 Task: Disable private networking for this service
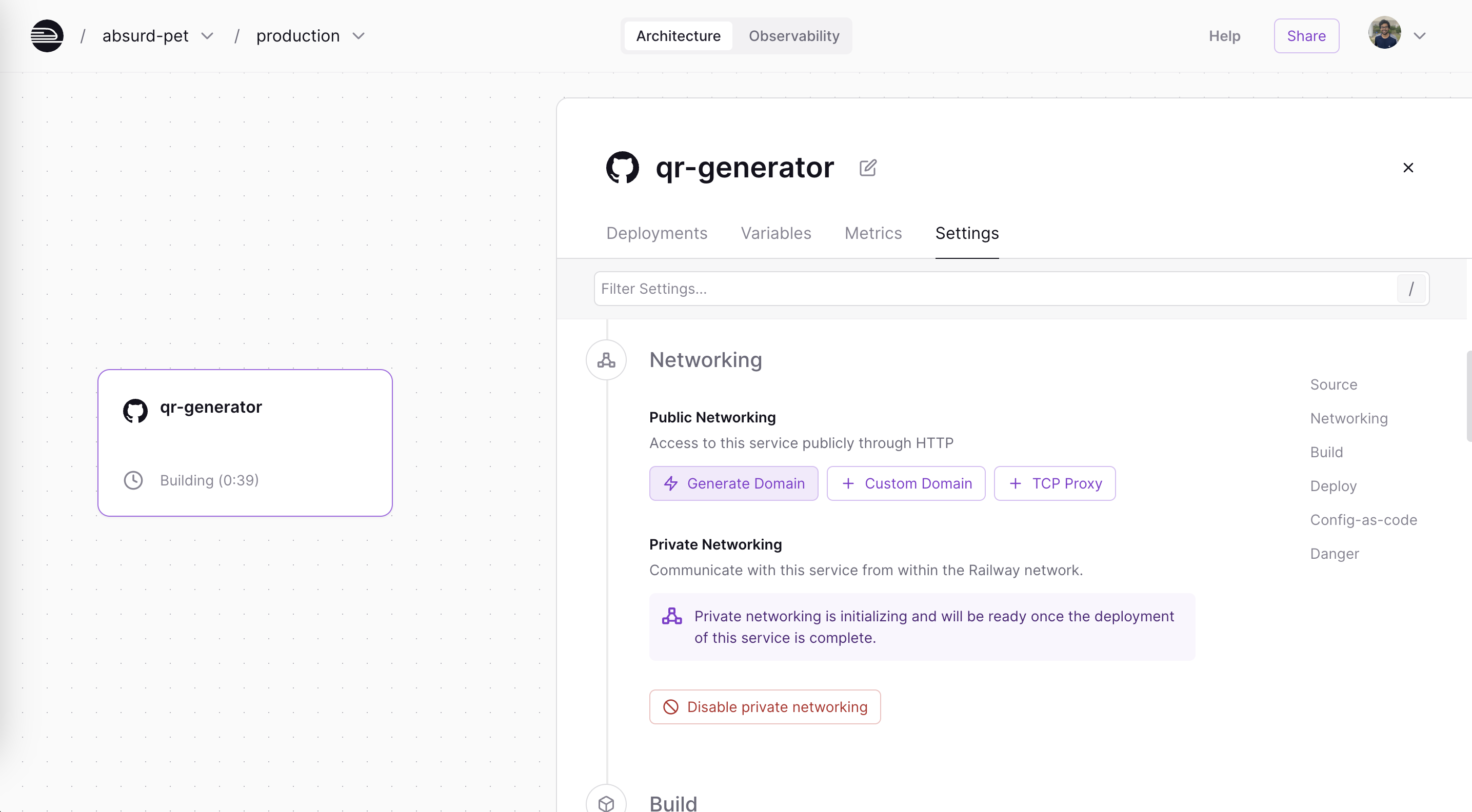coord(765,706)
